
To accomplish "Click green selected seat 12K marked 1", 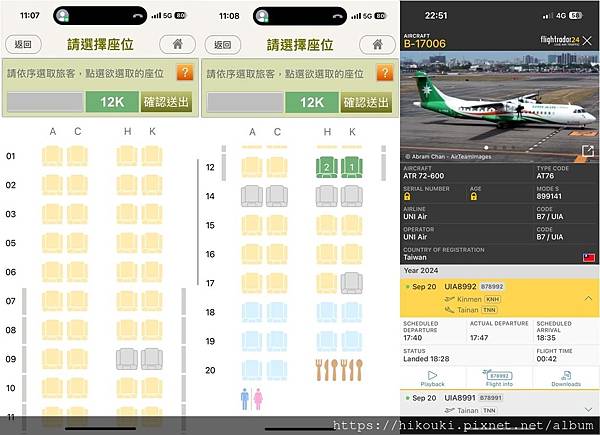I will tap(352, 167).
